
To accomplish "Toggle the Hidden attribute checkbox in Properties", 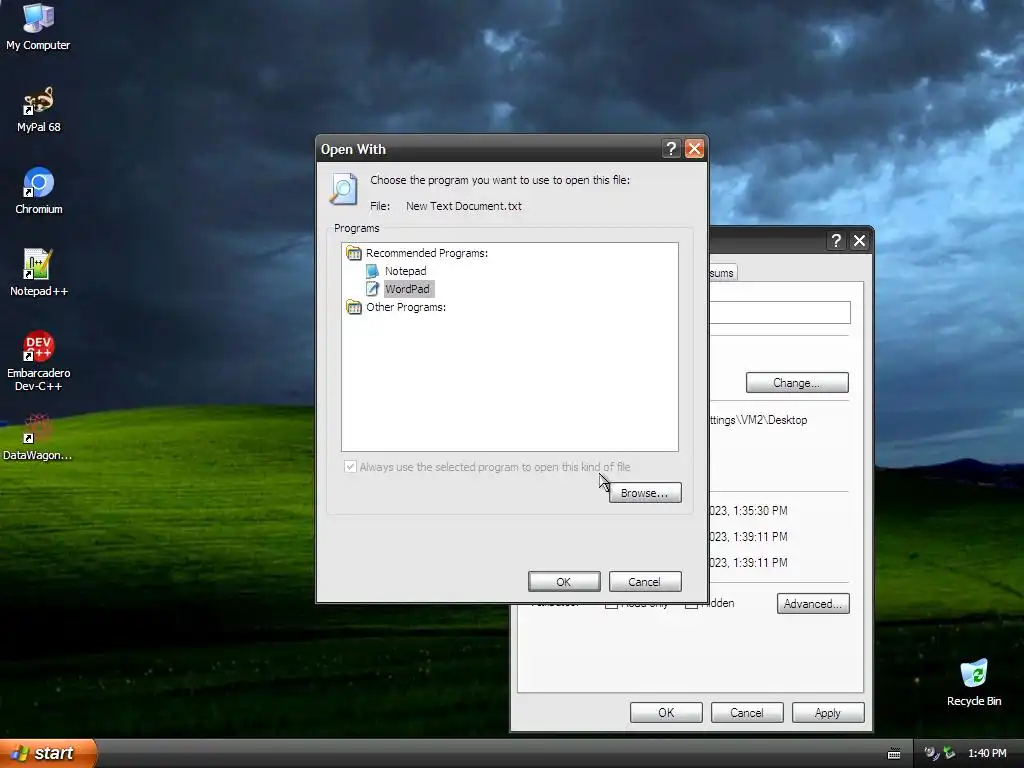I will point(691,605).
